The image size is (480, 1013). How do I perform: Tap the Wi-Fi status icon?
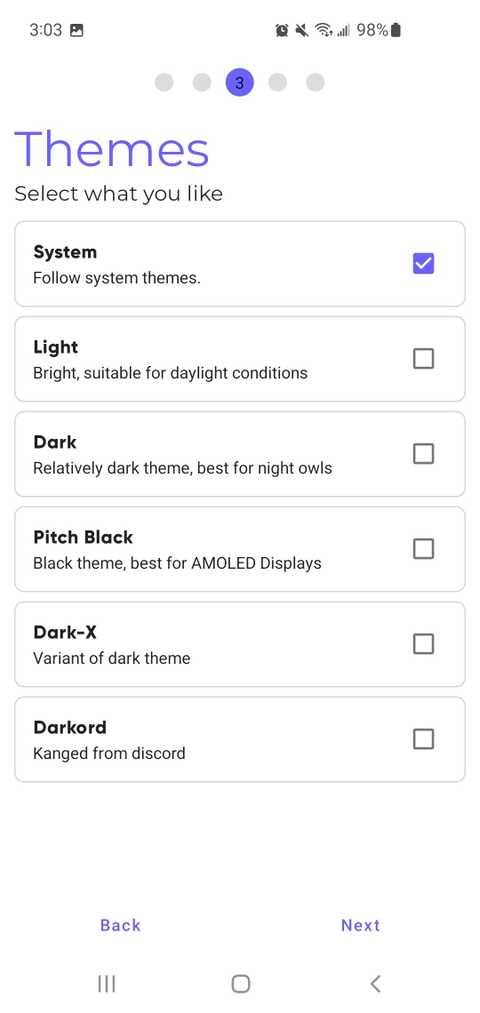(x=322, y=30)
